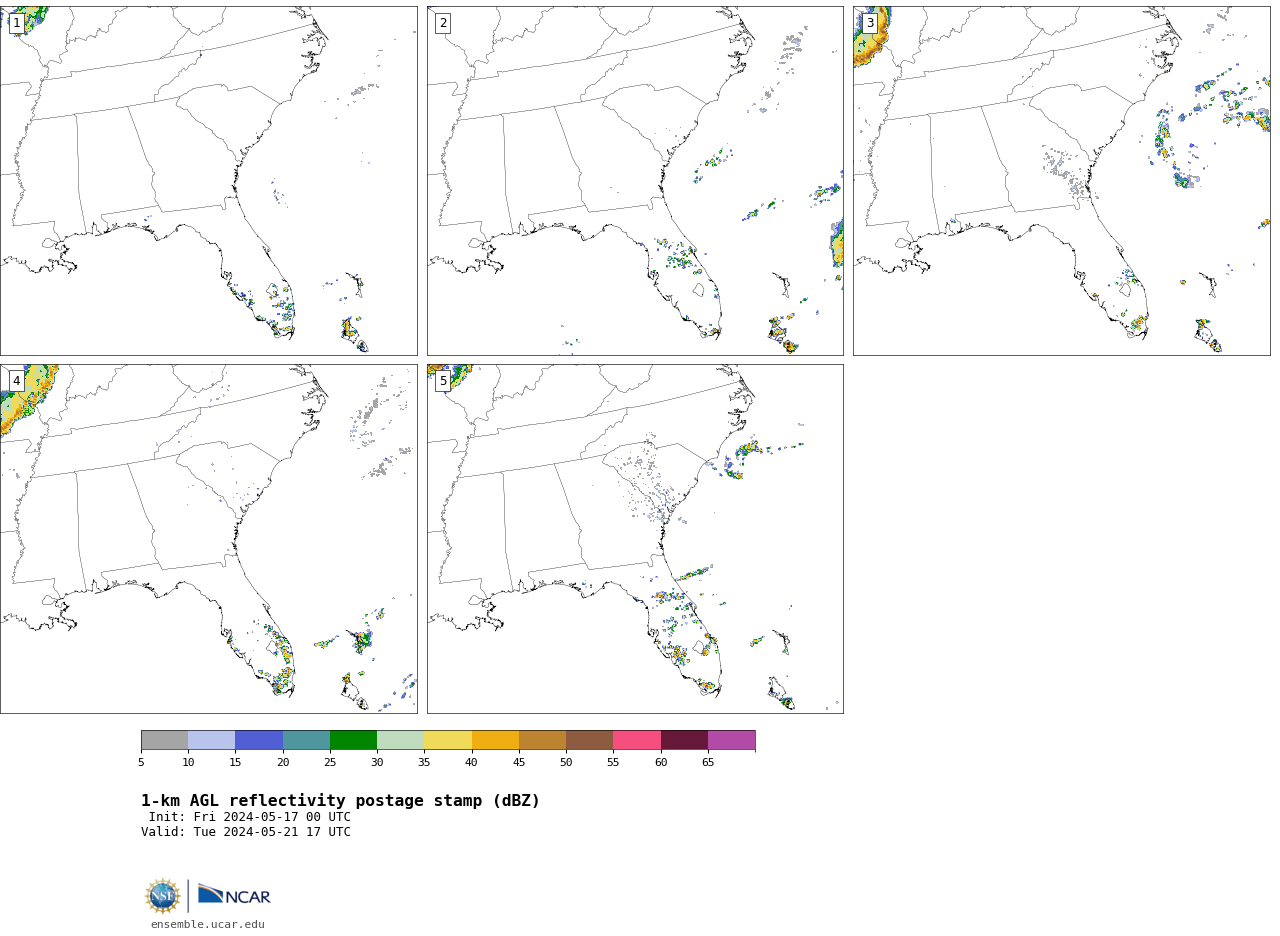The image size is (1280, 936).
Task: Select the yellow 35-40 dBZ swatch
Action: (448, 740)
